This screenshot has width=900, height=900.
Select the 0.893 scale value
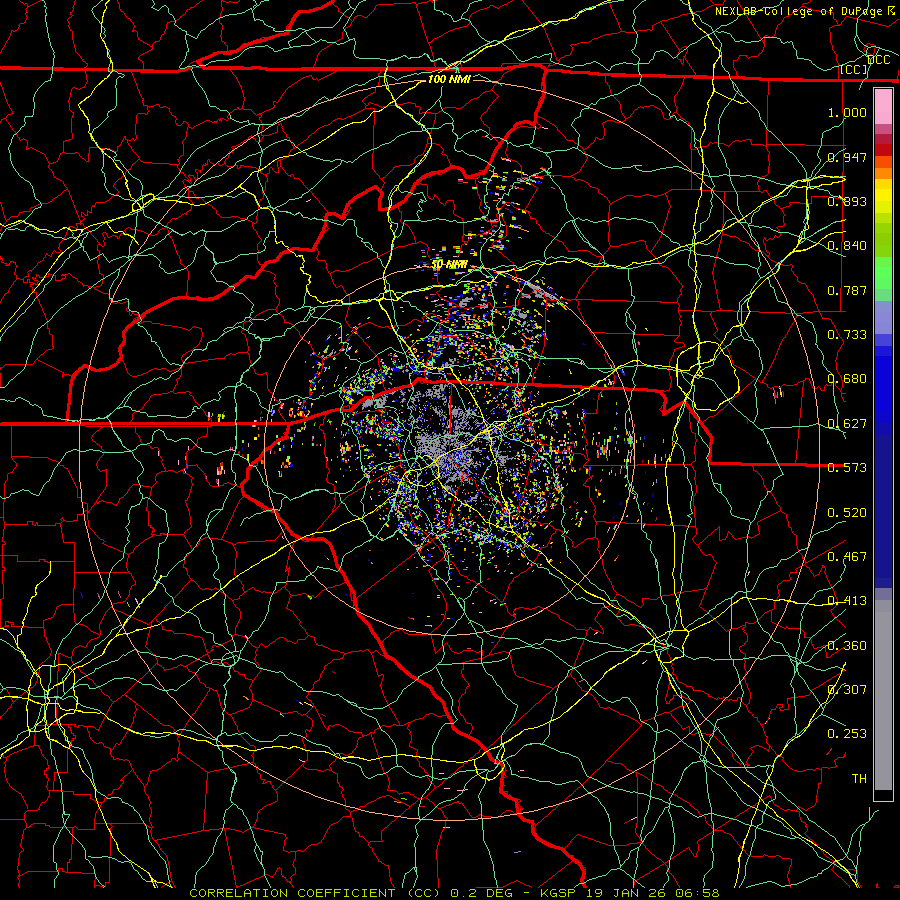(x=847, y=201)
